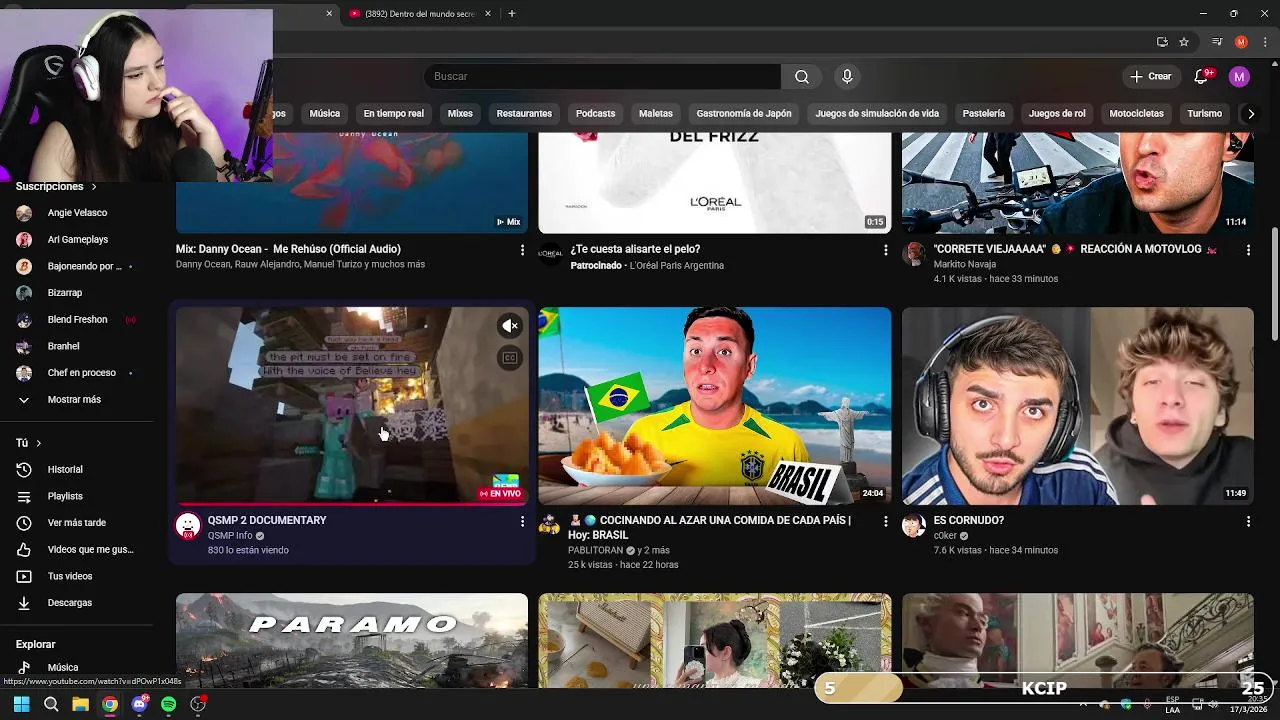Expand the 'Tú' section chevron

(39, 443)
